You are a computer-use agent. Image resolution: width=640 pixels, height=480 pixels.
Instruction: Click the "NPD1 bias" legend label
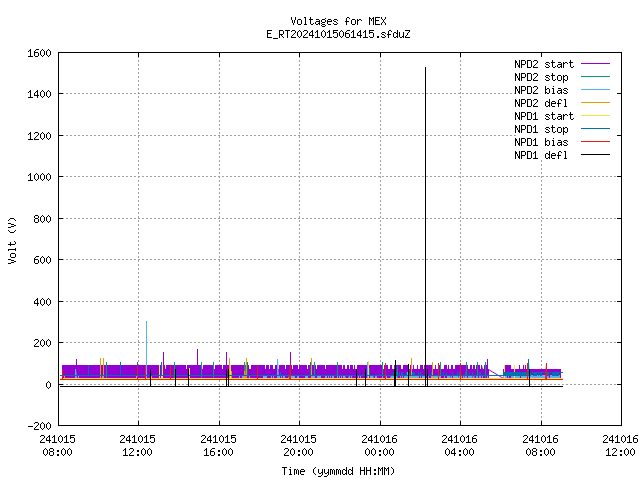541,142
